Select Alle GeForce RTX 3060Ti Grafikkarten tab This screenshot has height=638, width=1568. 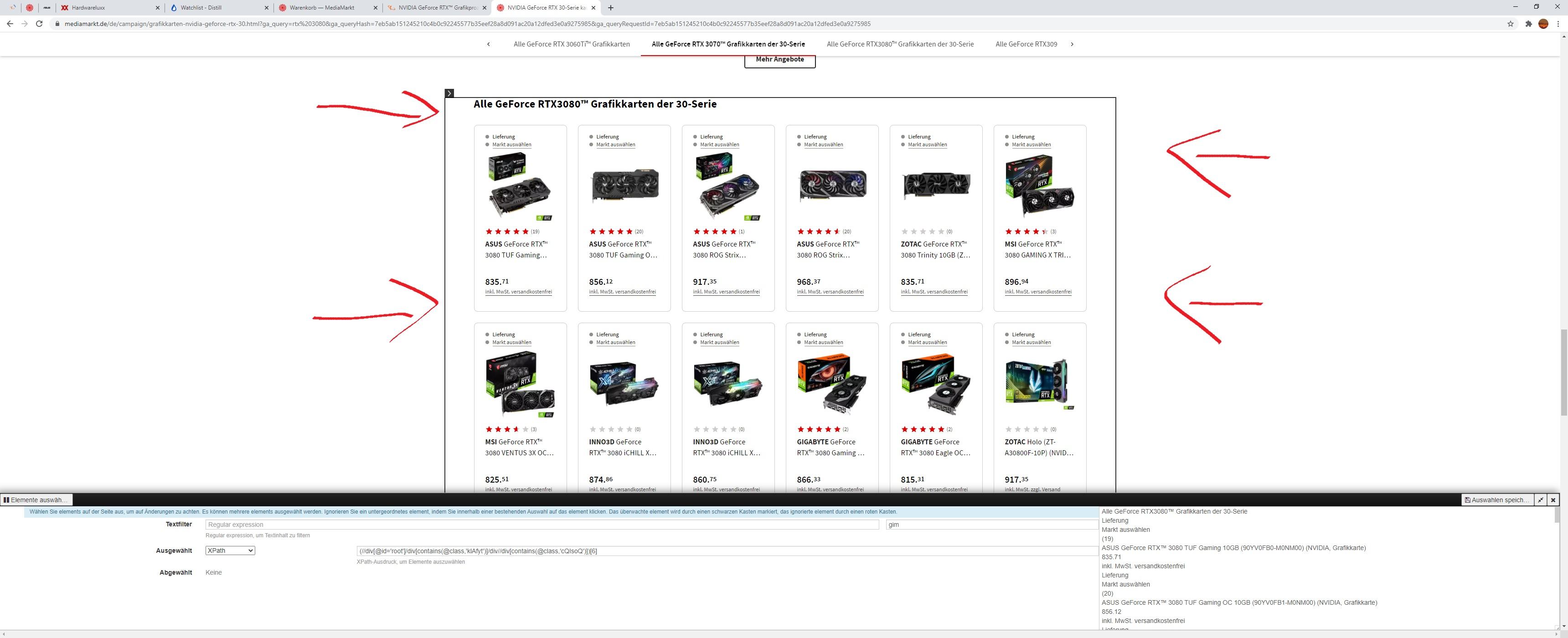coord(571,44)
